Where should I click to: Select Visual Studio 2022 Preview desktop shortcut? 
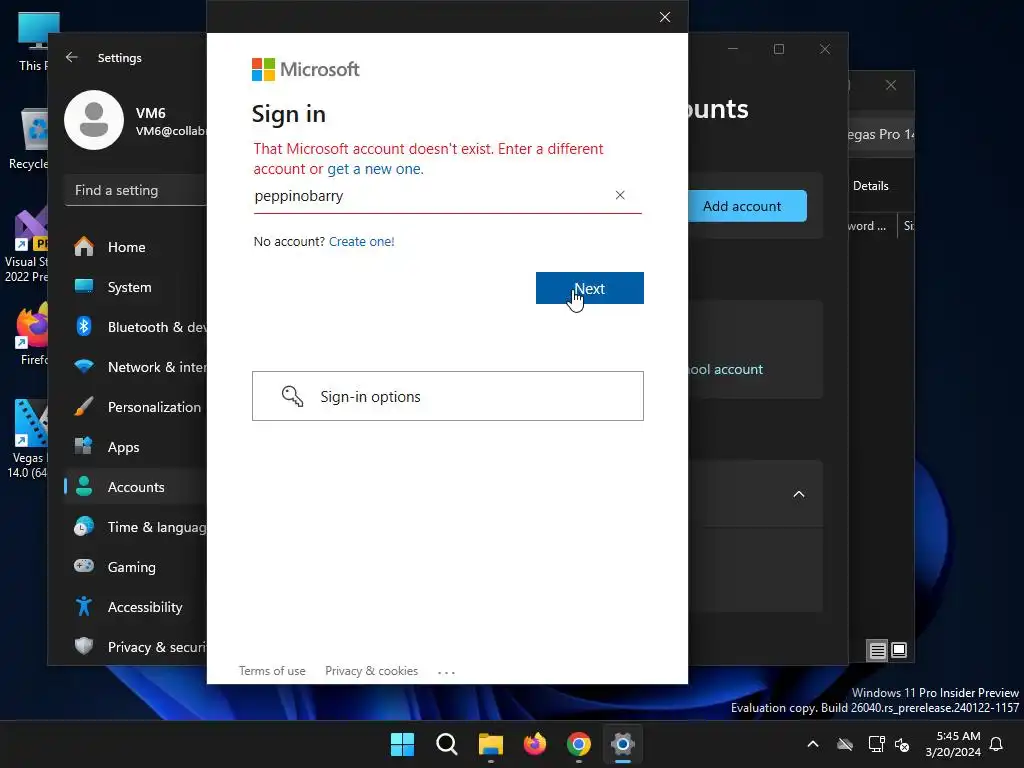(27, 244)
